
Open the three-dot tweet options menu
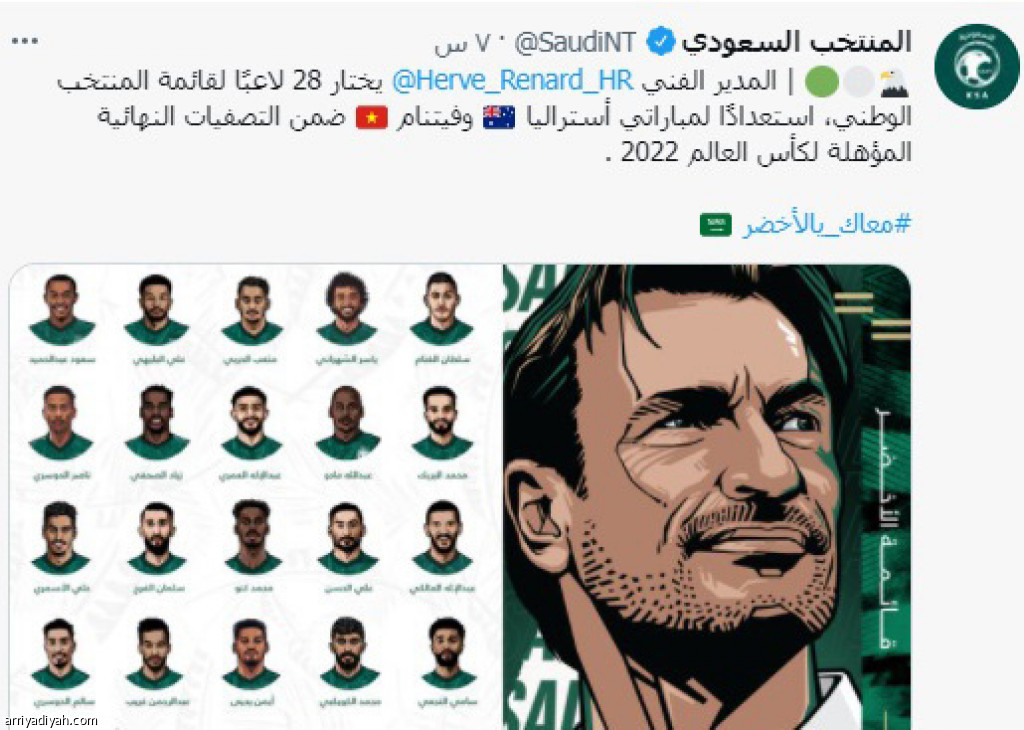(25, 41)
